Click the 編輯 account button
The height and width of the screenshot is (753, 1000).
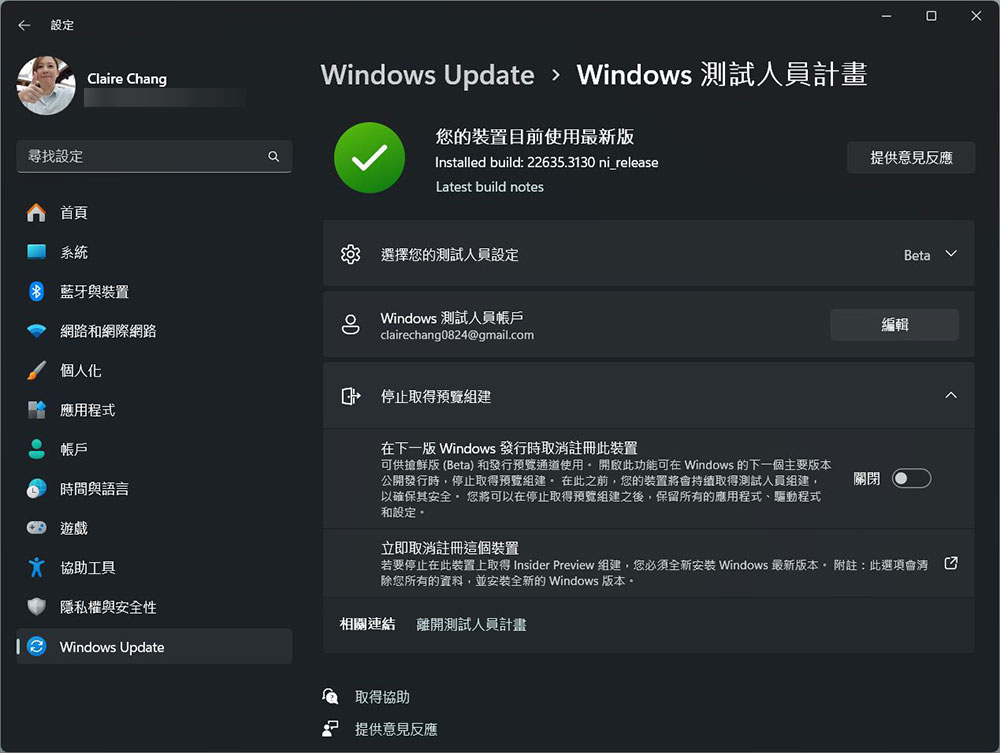(894, 325)
